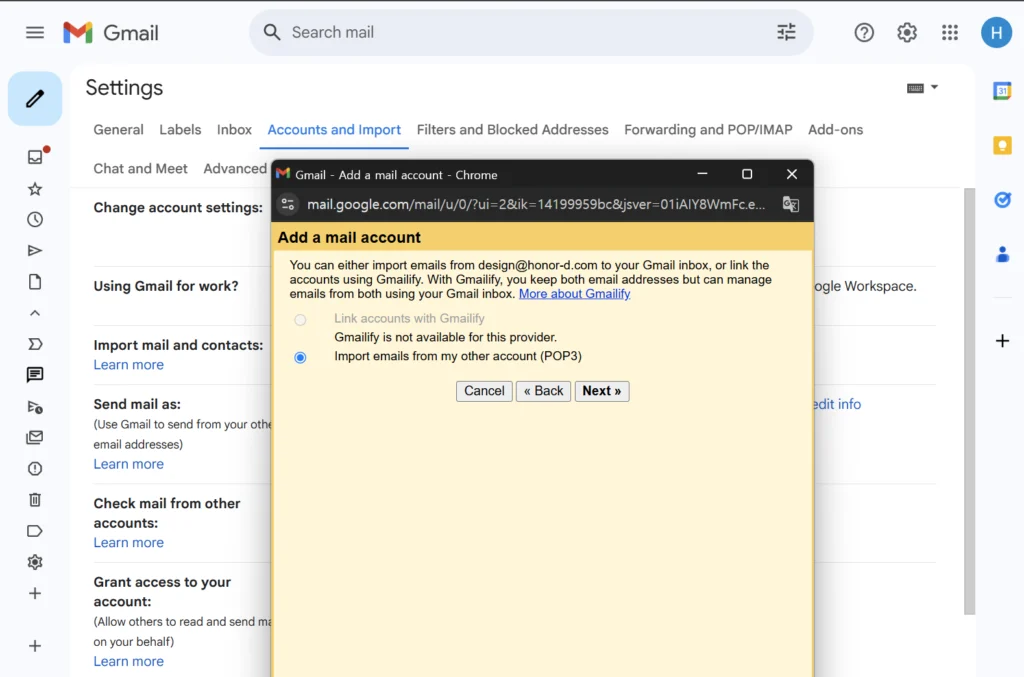The image size is (1024, 677).
Task: Open Manage labels gear in sidebar
Action: pyautogui.click(x=35, y=562)
